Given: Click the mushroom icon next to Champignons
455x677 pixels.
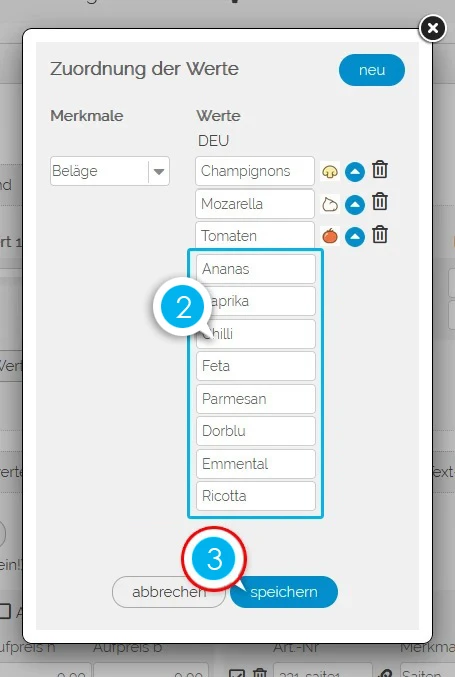Looking at the screenshot, I should click(x=330, y=171).
